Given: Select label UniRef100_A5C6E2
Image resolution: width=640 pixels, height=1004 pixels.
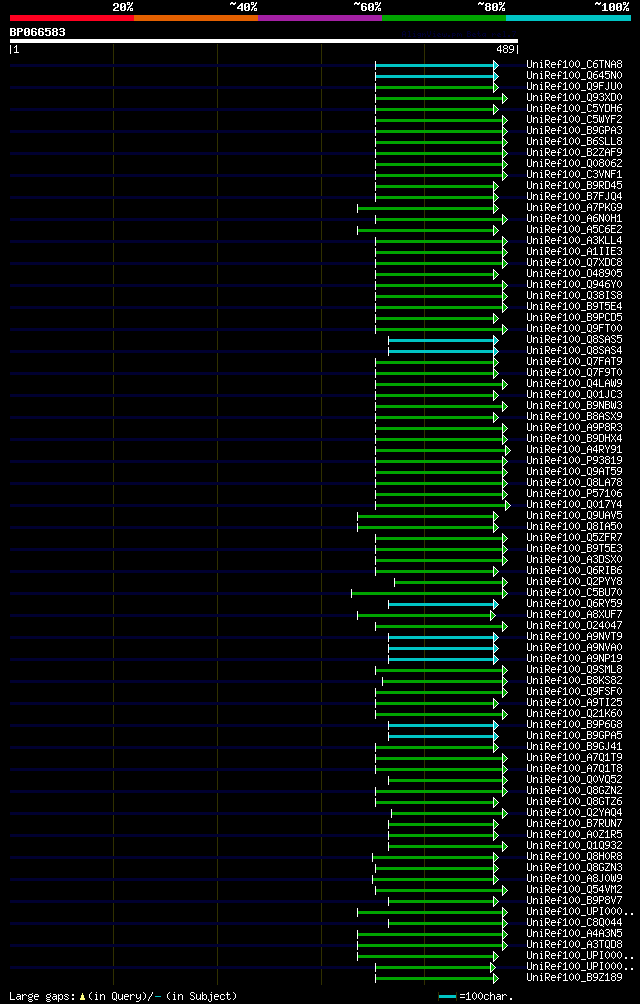Looking at the screenshot, I should tap(573, 229).
